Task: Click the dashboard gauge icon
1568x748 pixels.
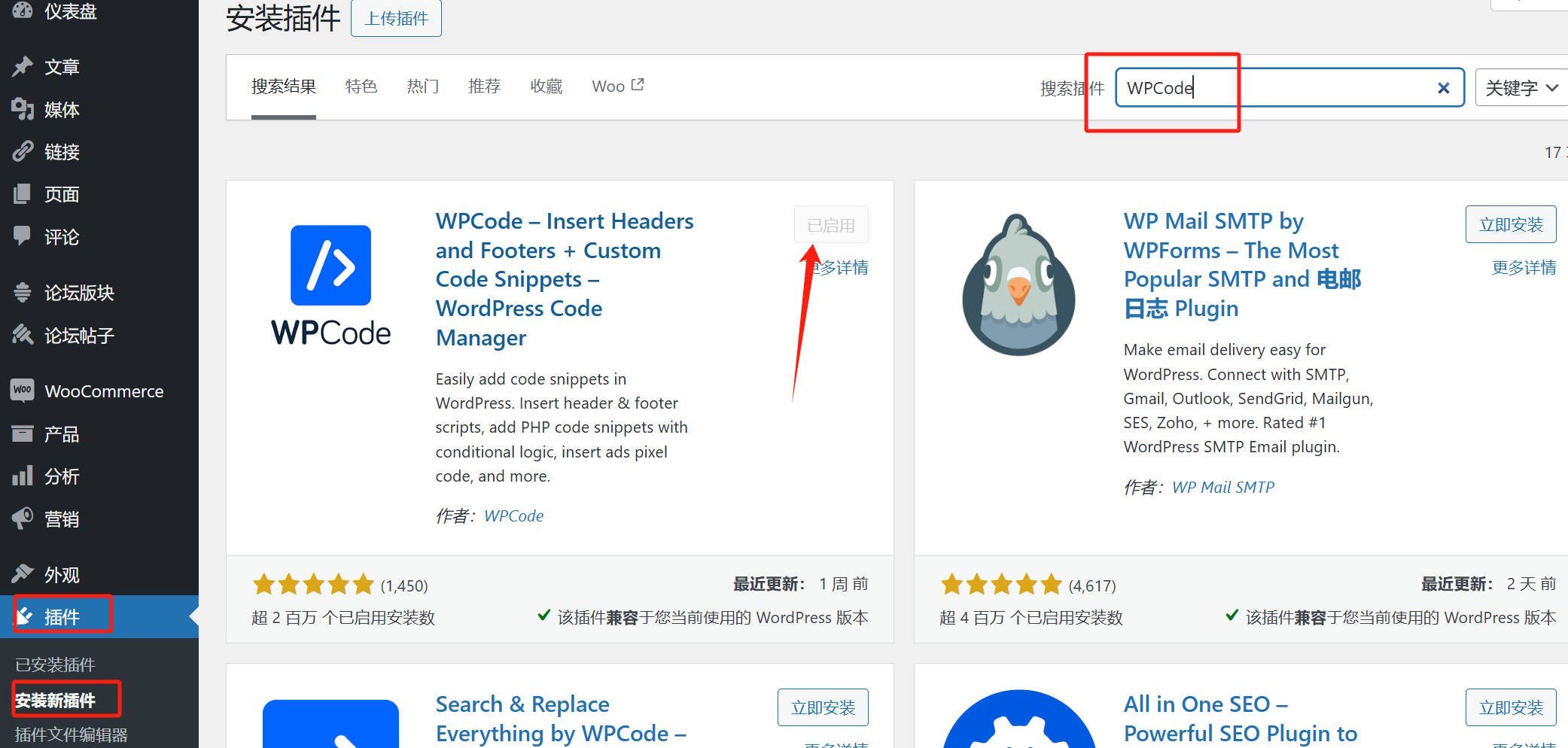Action: tap(23, 10)
